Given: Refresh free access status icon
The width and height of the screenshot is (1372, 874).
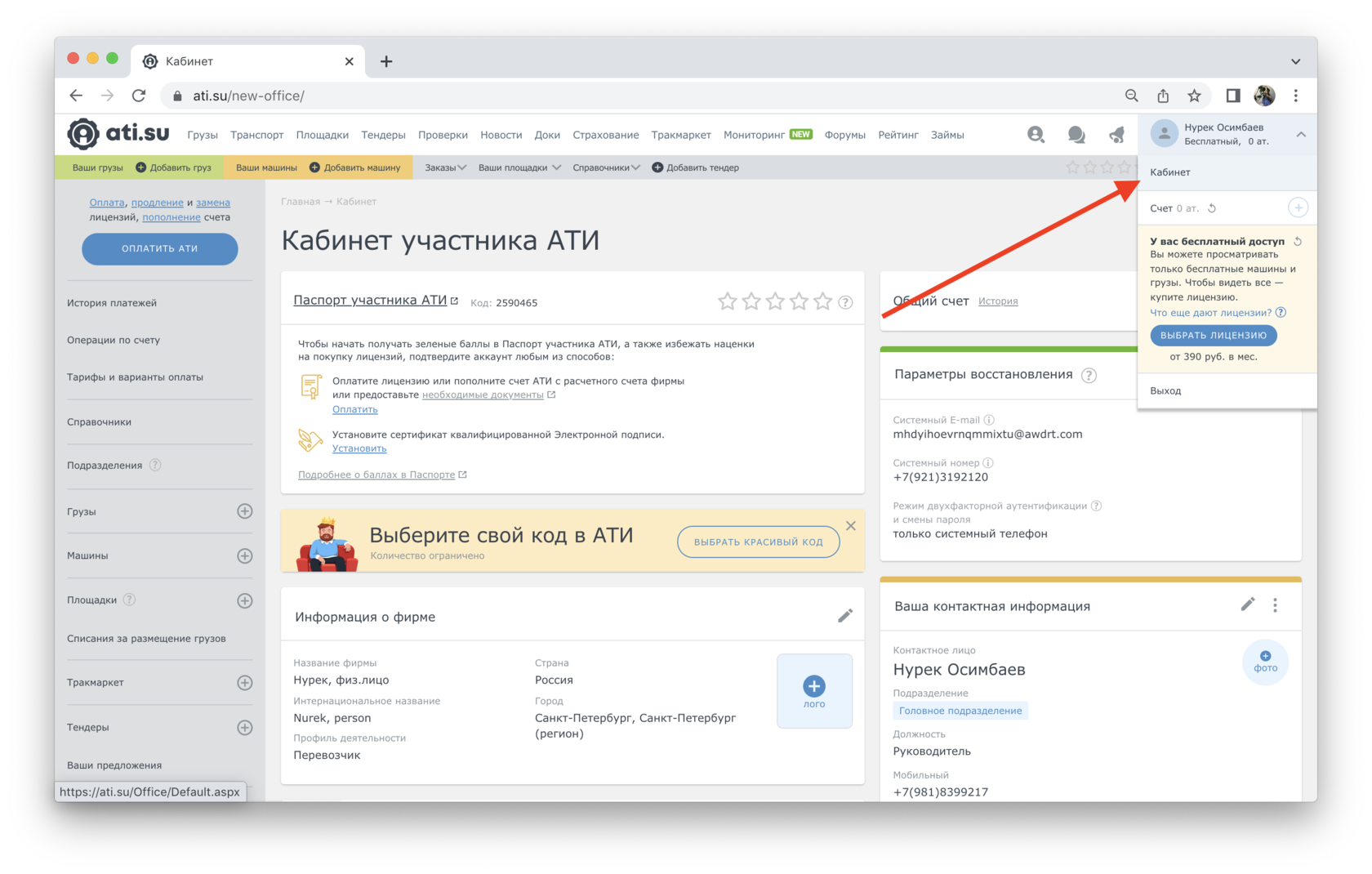Looking at the screenshot, I should 1298,241.
